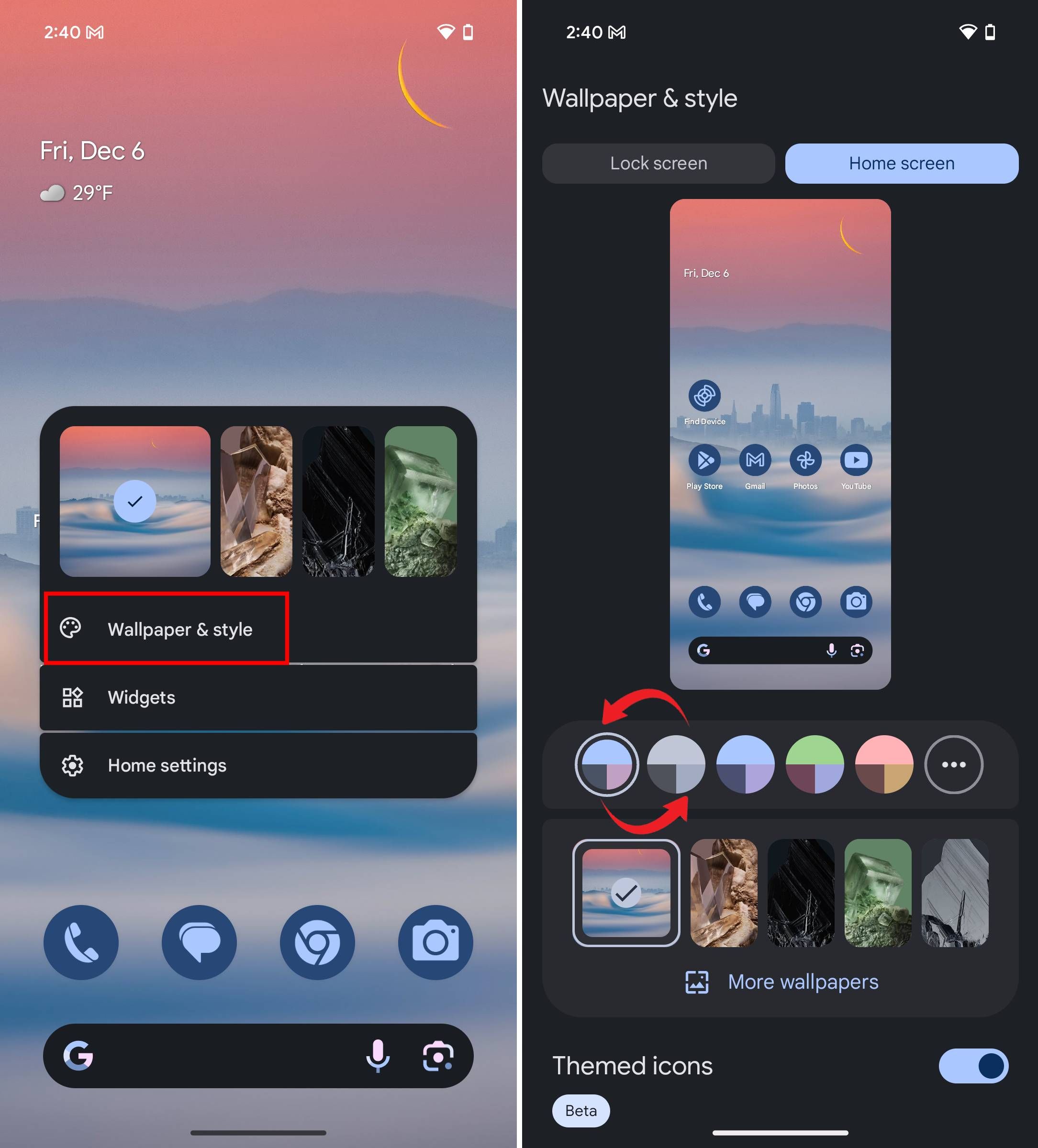Open Widgets menu
This screenshot has width=1038, height=1148.
point(260,697)
